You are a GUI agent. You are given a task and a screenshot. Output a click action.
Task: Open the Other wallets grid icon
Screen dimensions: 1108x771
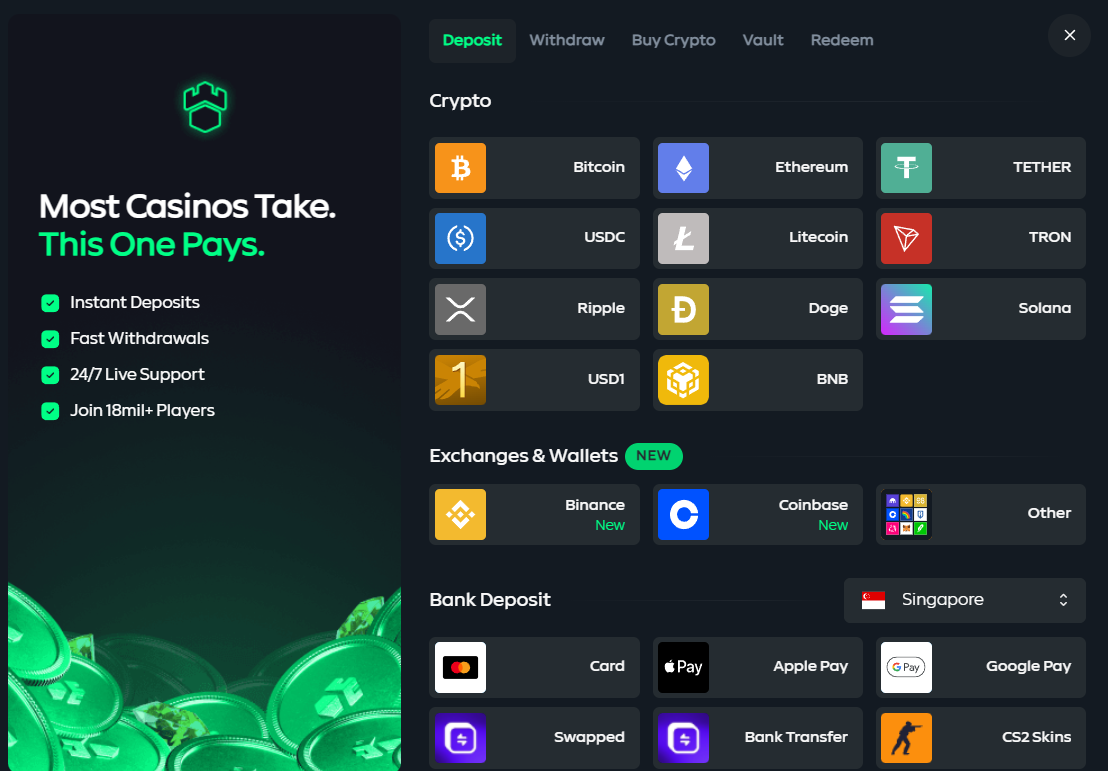907,514
